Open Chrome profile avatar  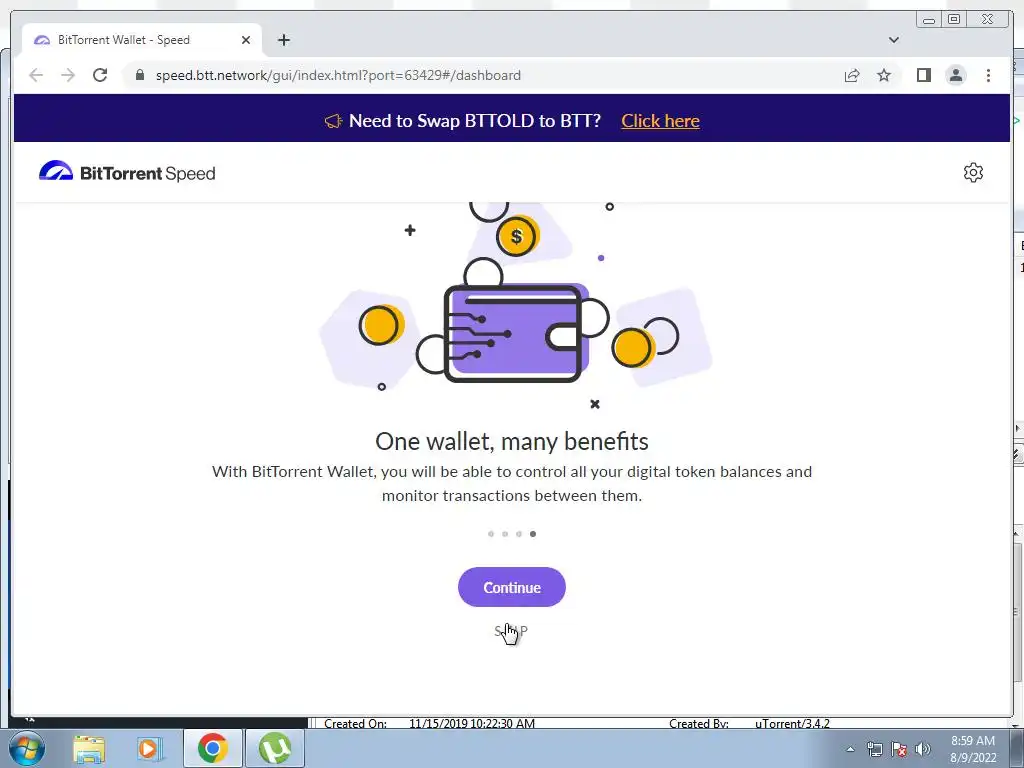coord(956,75)
